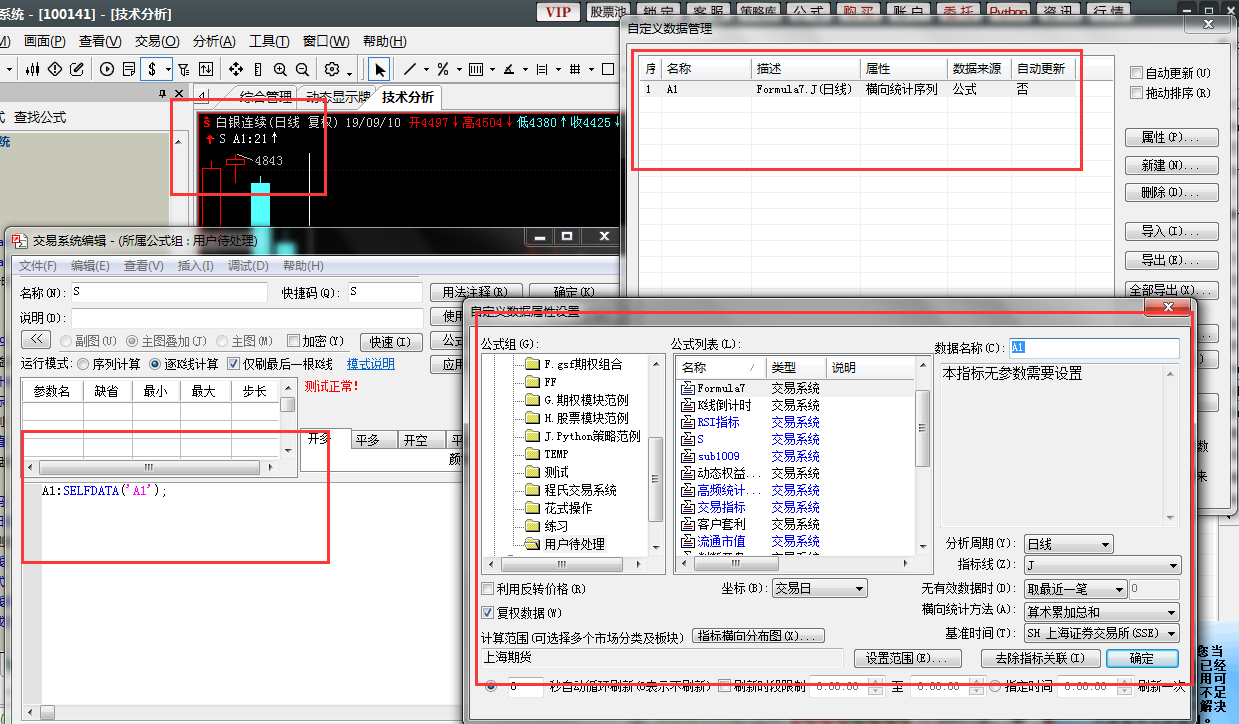Enable 自动更新 checkbox in data management window

coord(1136,73)
